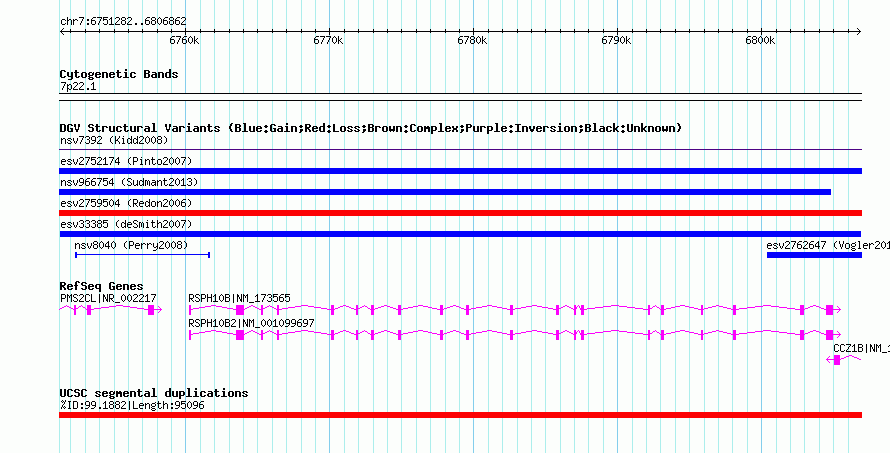Click the 6800k ruler tick label
The image size is (890, 453).
[760, 41]
